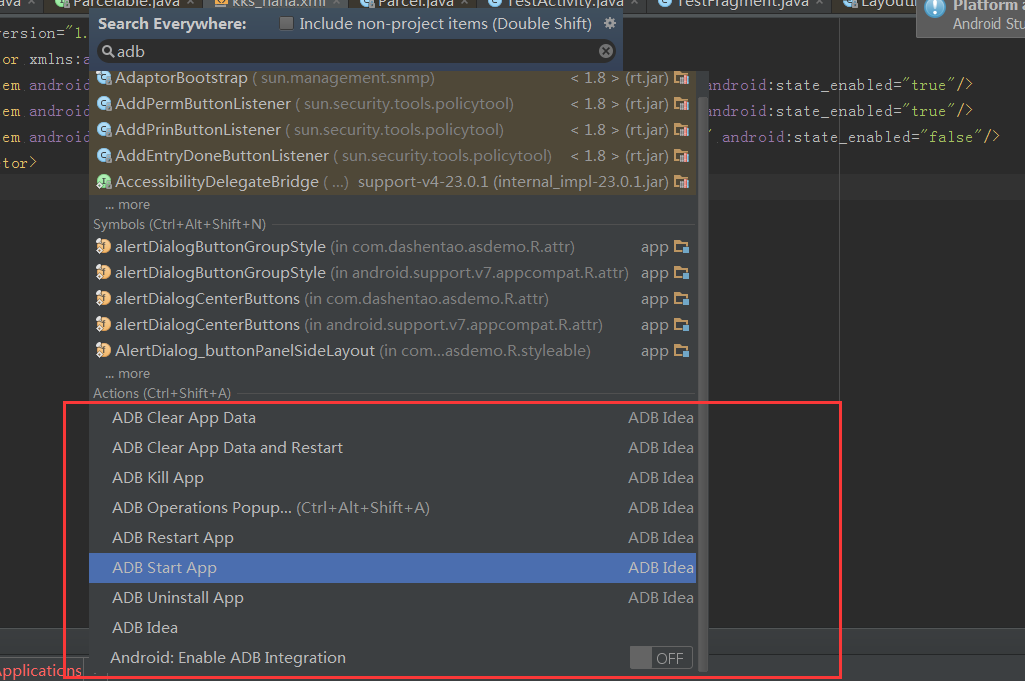Click the app module icon beside AlertDialog_buttonPanelSideLayout

[x=682, y=351]
